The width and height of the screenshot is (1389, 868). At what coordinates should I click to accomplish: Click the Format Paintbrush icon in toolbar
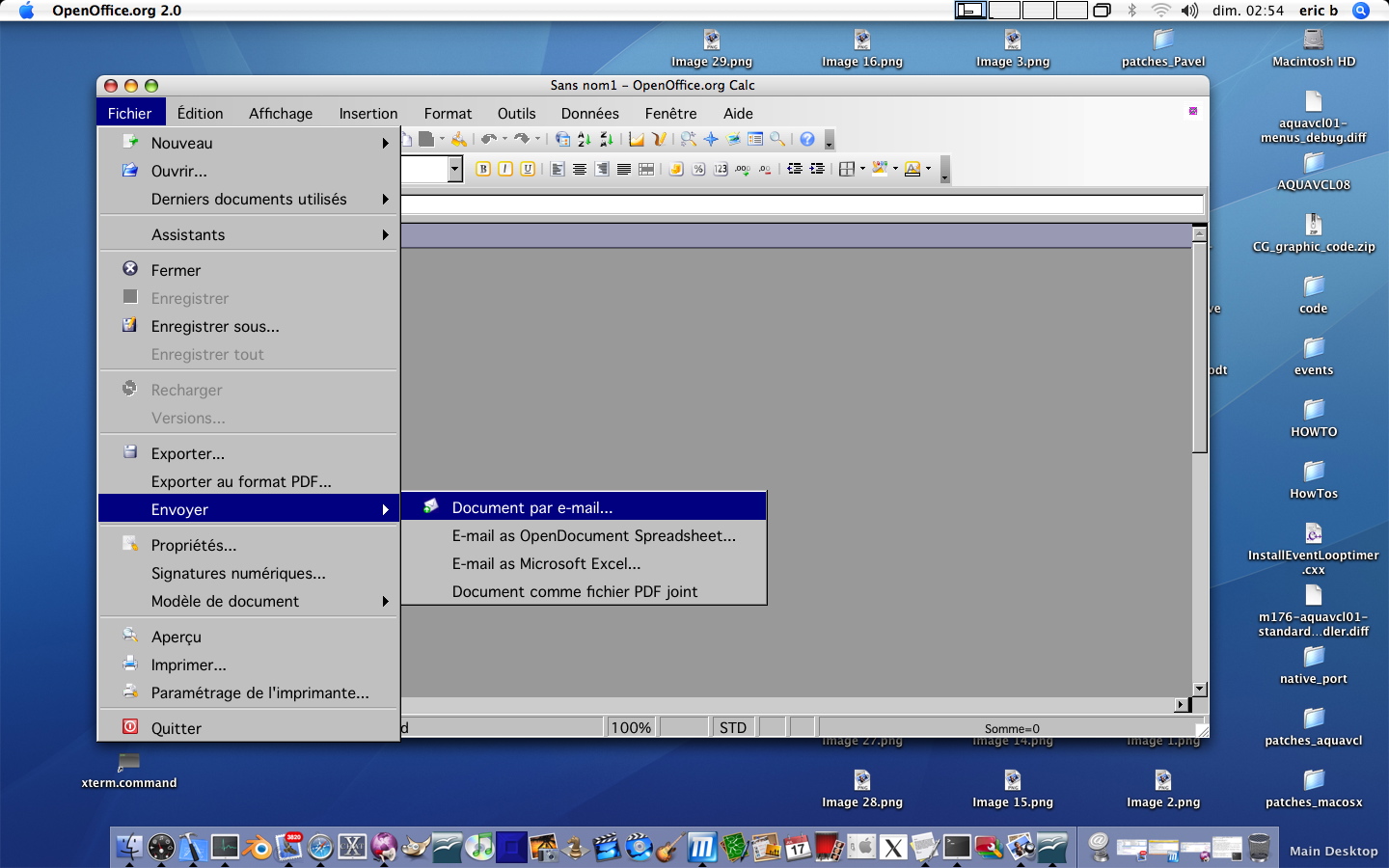point(459,140)
